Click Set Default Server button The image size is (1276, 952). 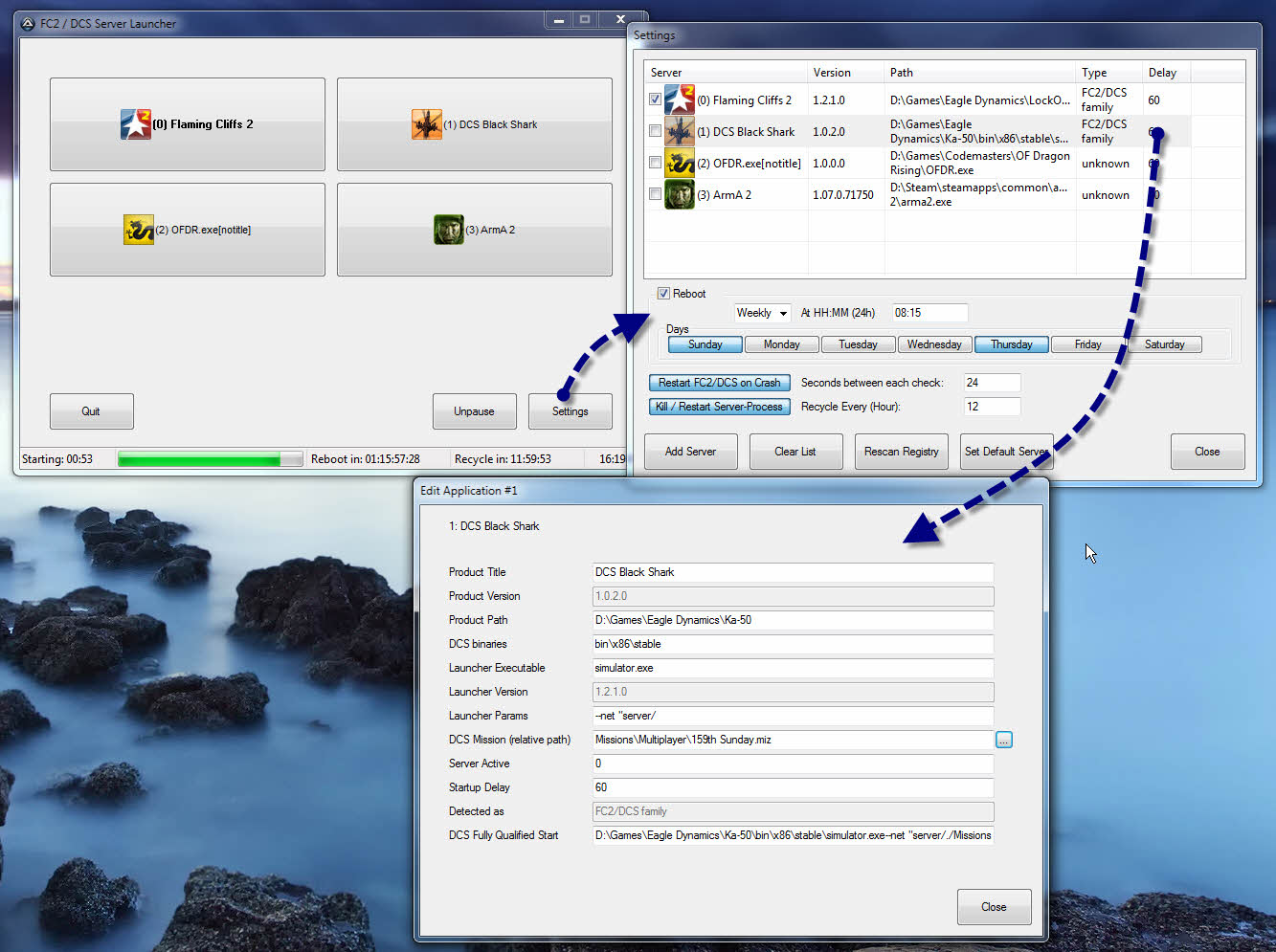click(x=1007, y=452)
